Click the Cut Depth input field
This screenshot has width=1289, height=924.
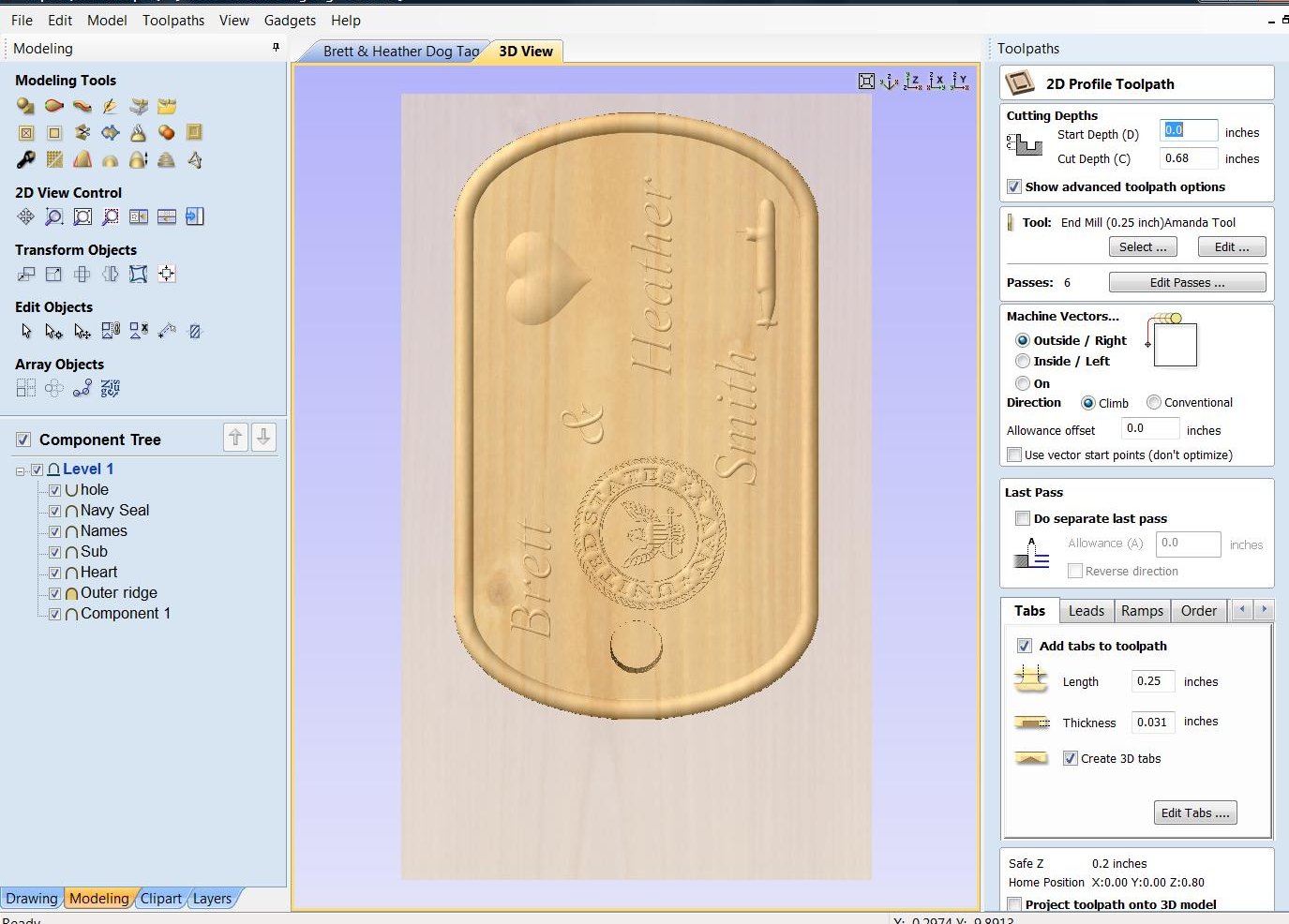coord(1189,158)
